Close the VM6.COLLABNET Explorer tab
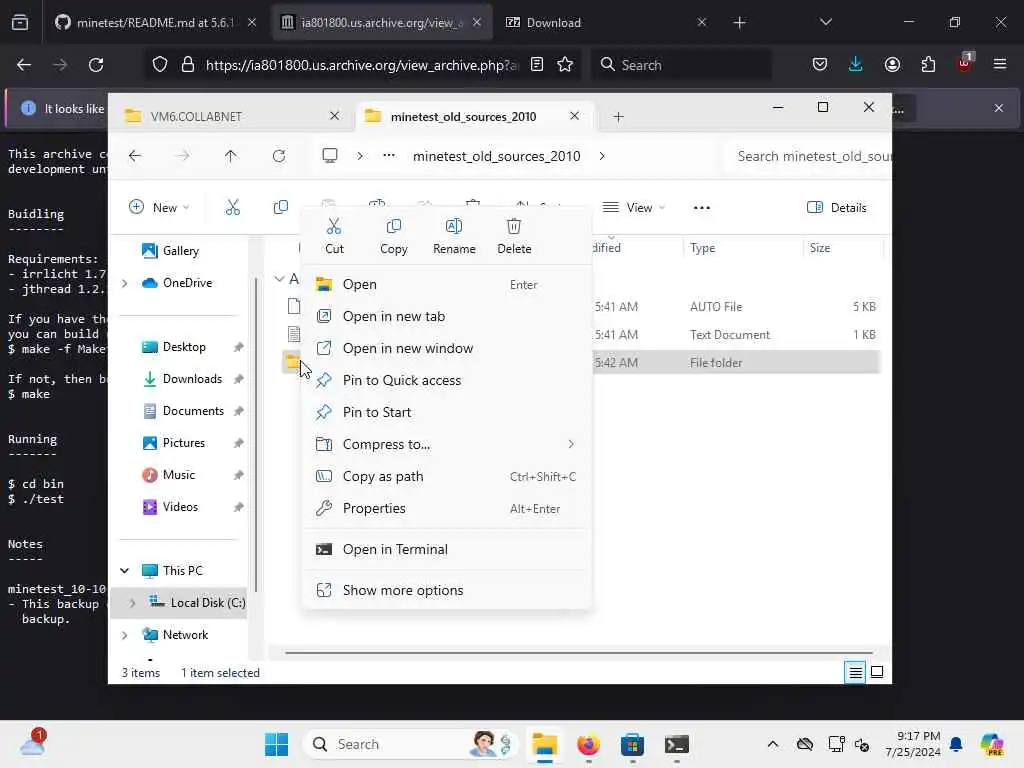Image resolution: width=1024 pixels, height=768 pixels. 334,116
